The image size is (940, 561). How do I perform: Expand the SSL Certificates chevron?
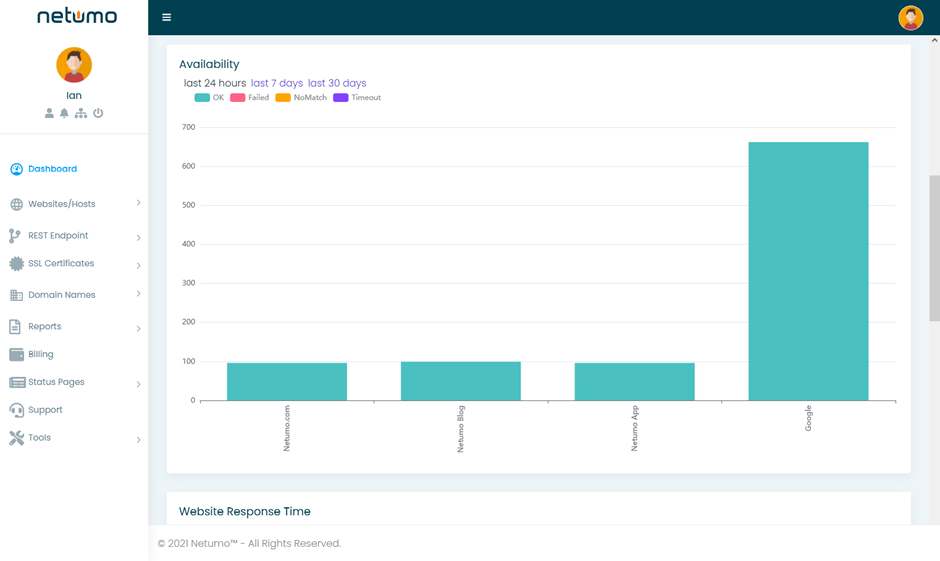138,266
